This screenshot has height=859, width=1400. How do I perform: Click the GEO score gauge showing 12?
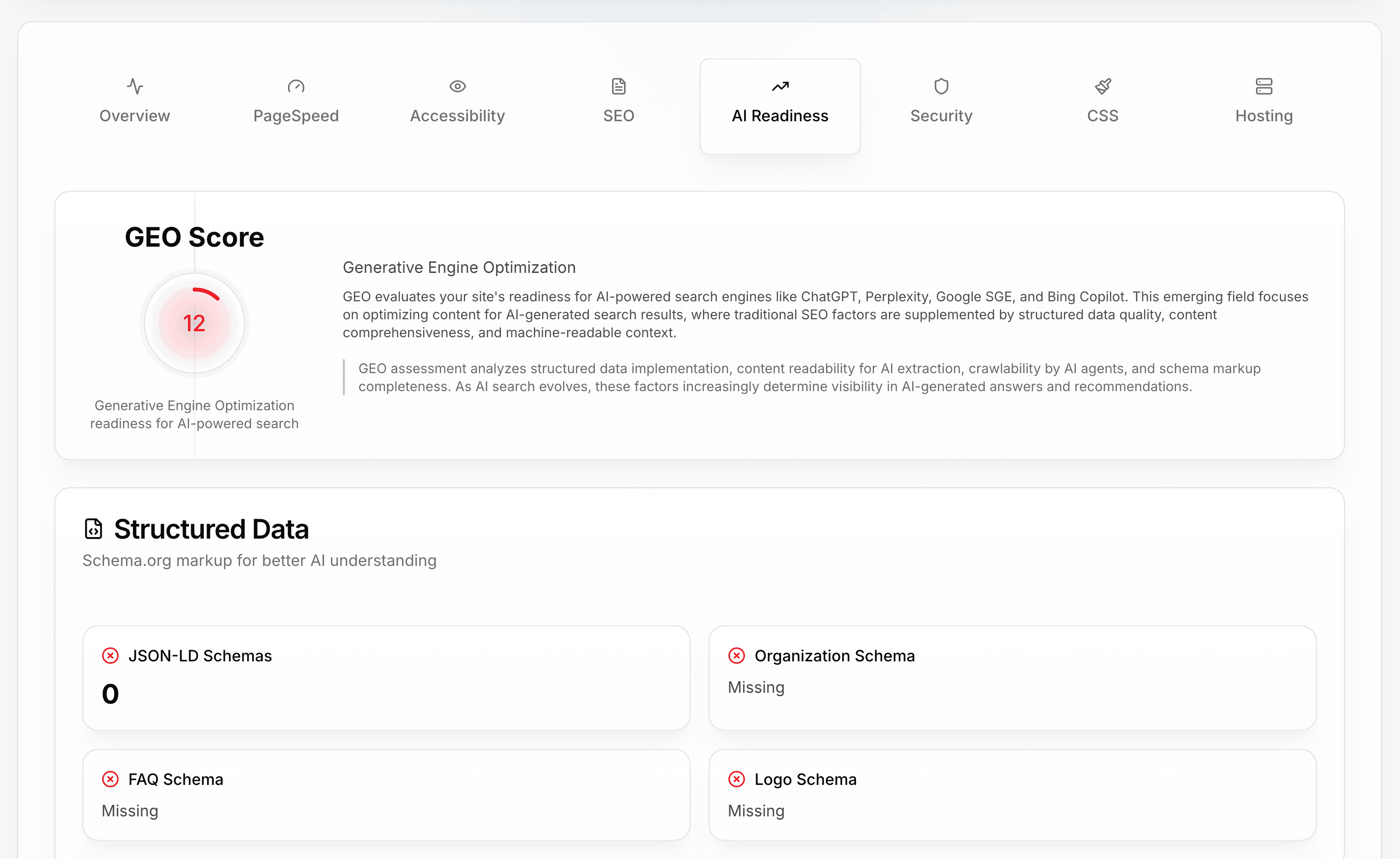(x=194, y=323)
